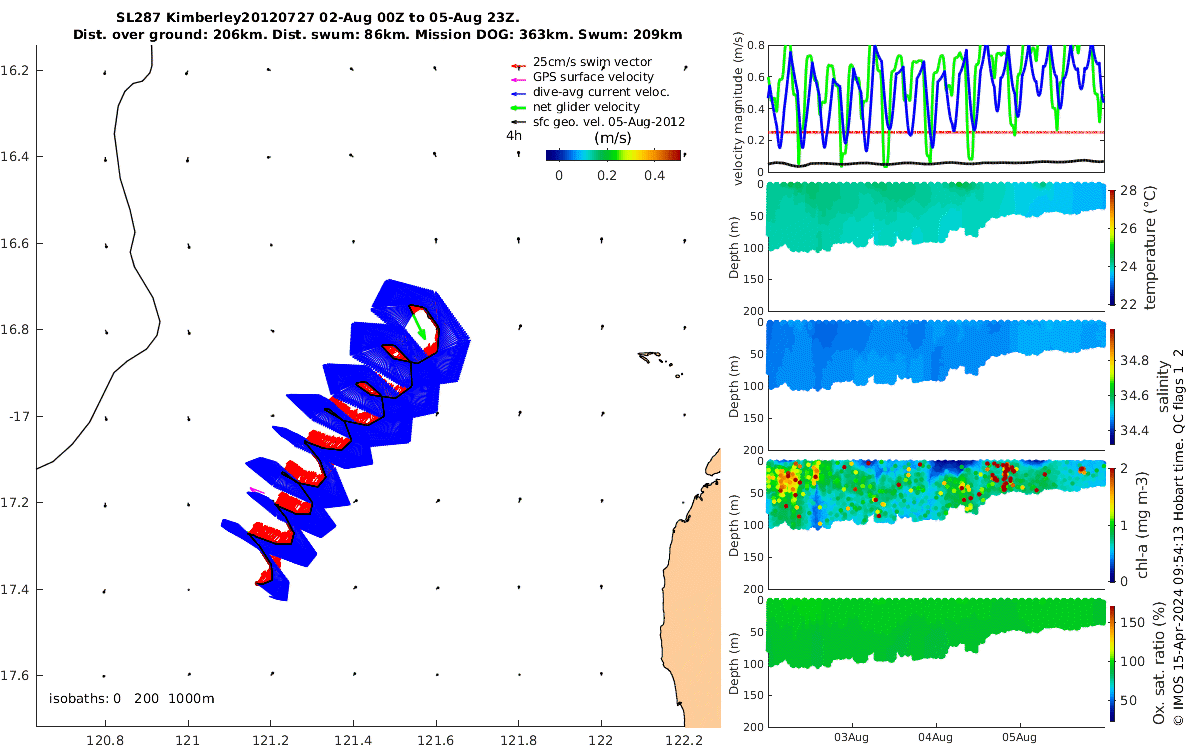This screenshot has height=750, width=1200.
Task: Select the 'net glider velocity' legend text
Action: tap(586, 107)
